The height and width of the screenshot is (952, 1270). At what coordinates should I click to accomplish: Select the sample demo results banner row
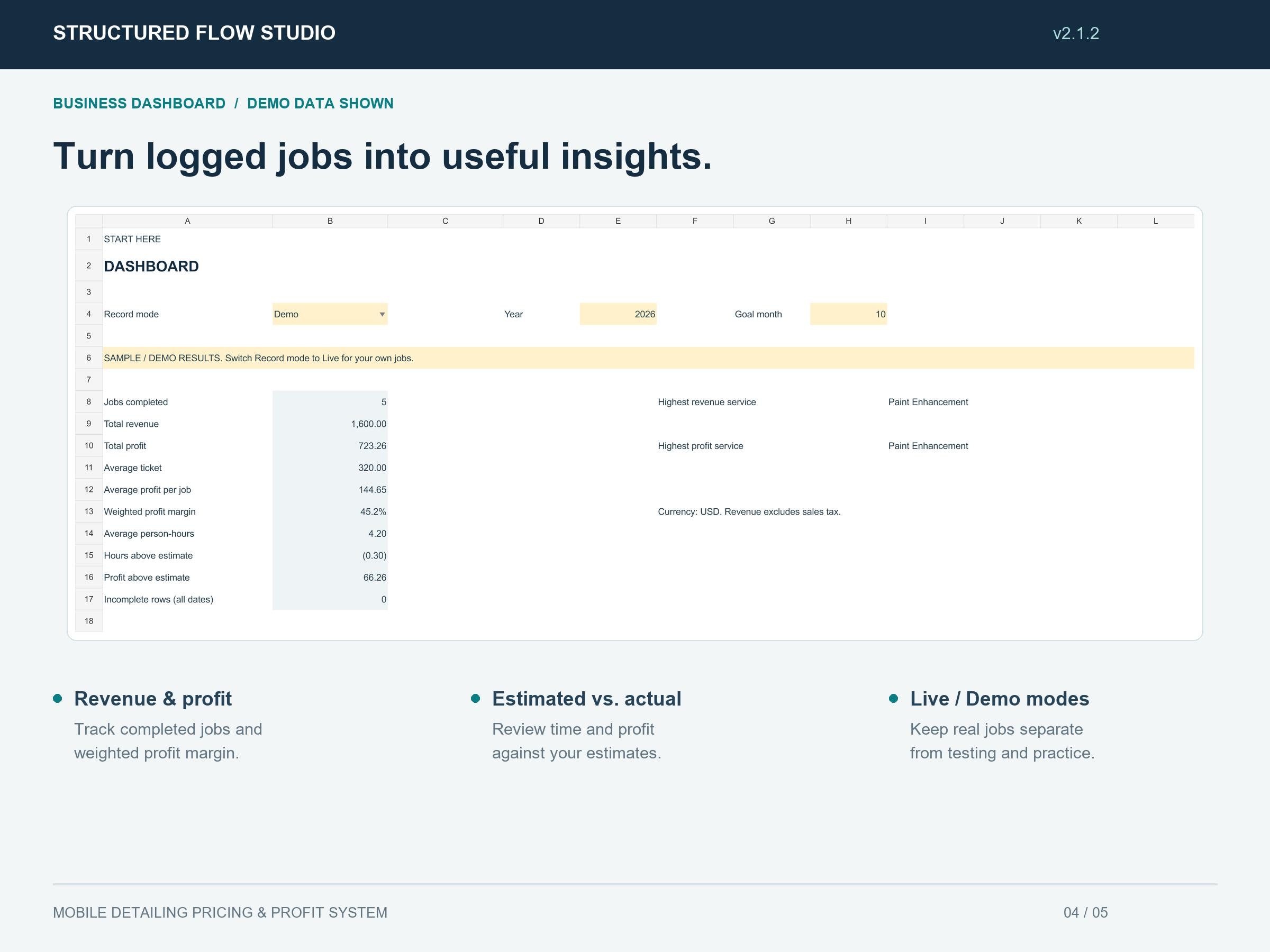coord(648,358)
